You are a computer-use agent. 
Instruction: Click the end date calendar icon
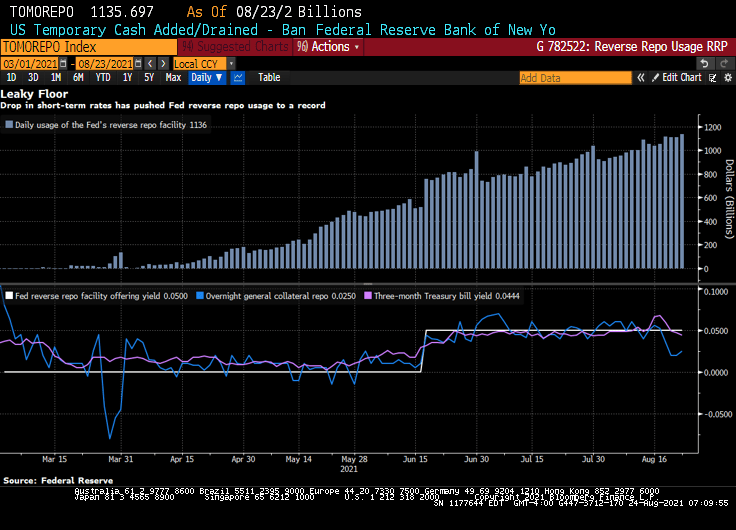coord(137,63)
